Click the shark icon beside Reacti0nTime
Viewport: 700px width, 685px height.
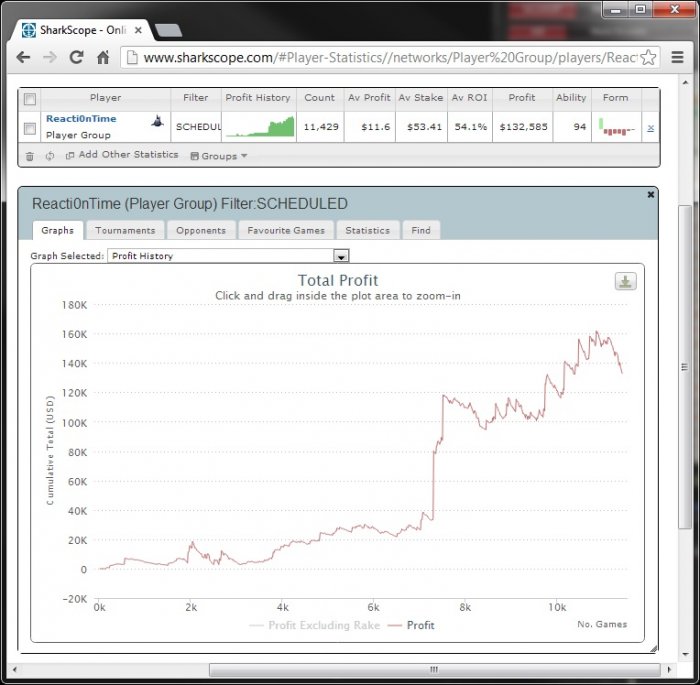(157, 121)
